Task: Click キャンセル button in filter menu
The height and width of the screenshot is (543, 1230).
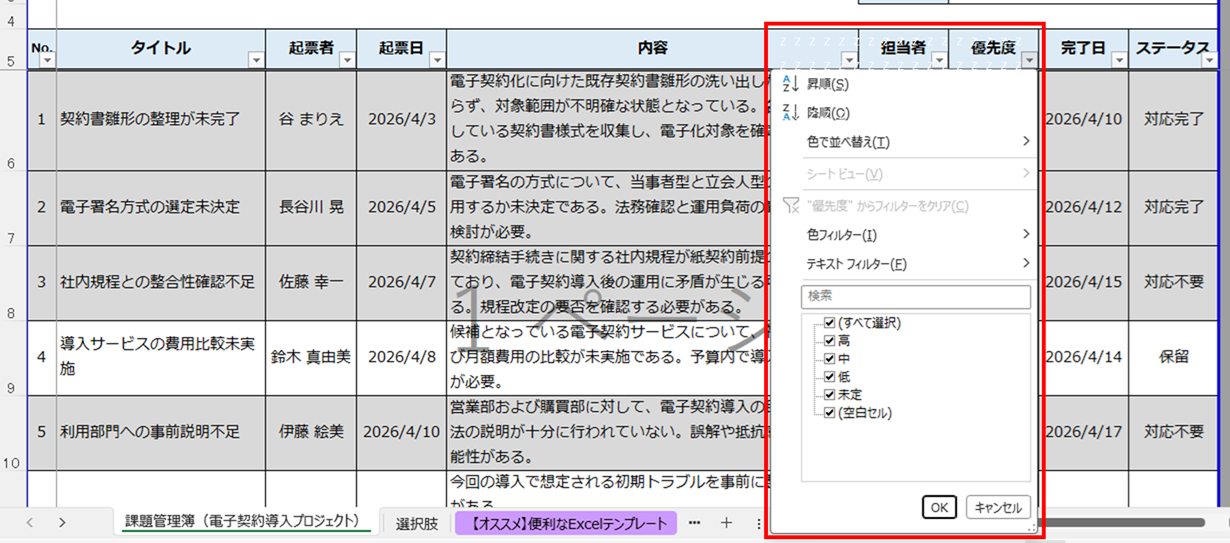Action: pos(998,507)
